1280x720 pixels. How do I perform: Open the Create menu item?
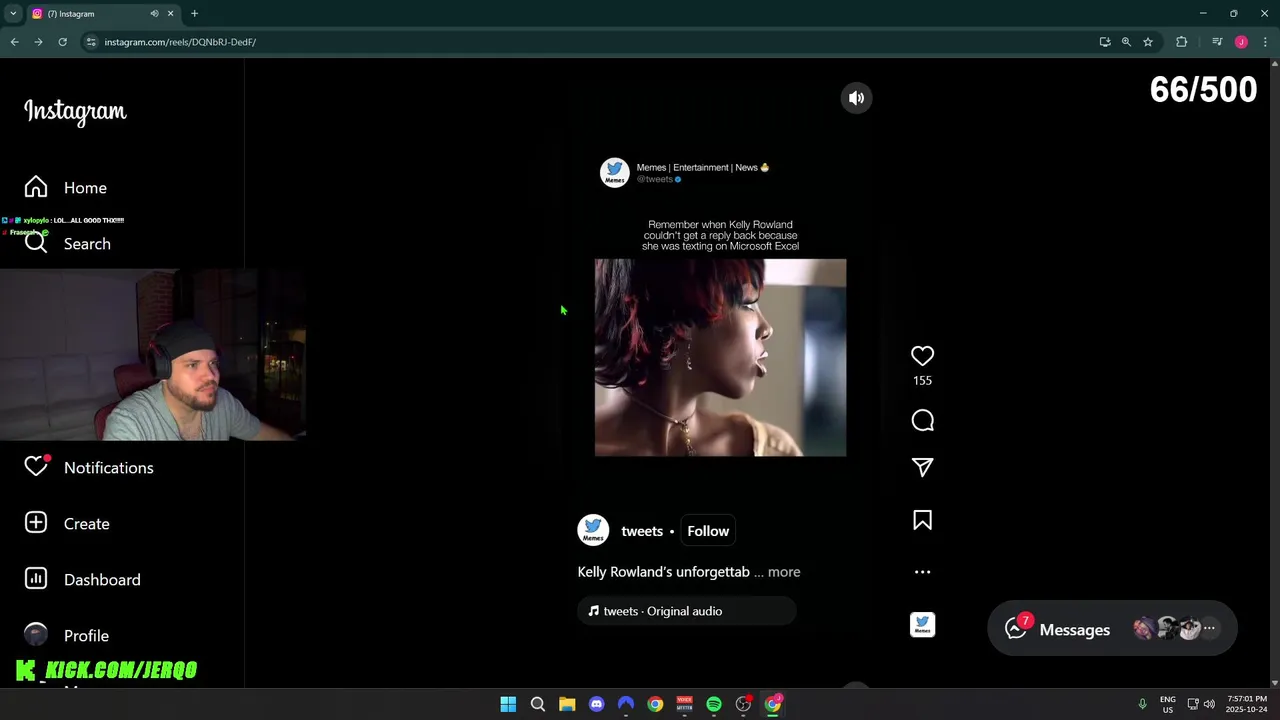pos(67,523)
